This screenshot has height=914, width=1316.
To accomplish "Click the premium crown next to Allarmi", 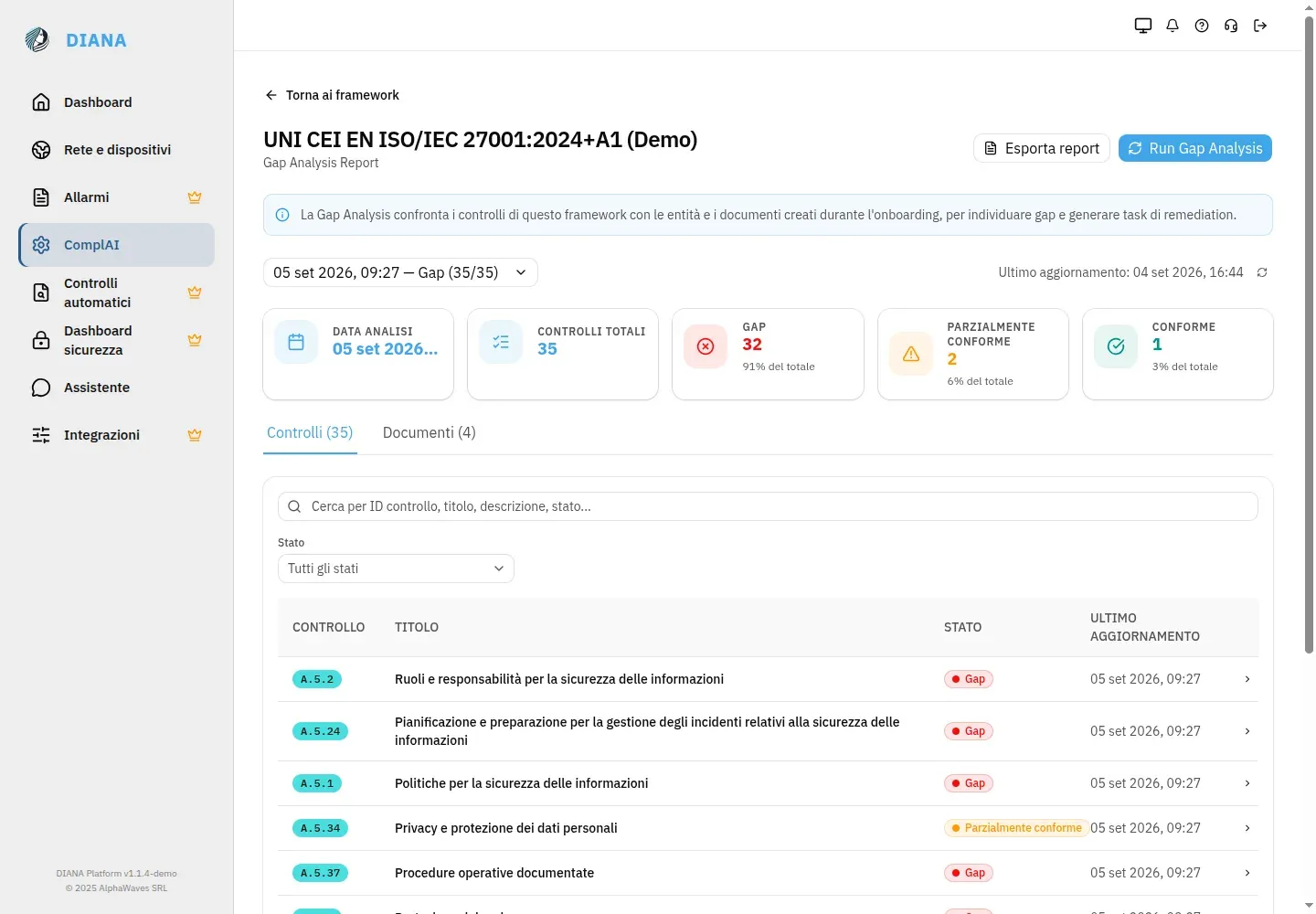I will (x=195, y=197).
